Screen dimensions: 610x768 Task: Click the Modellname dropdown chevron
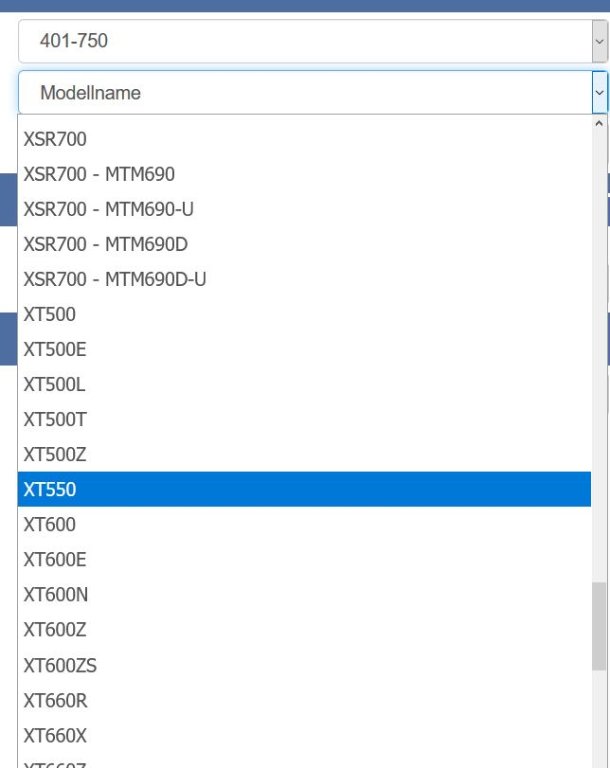pos(600,93)
